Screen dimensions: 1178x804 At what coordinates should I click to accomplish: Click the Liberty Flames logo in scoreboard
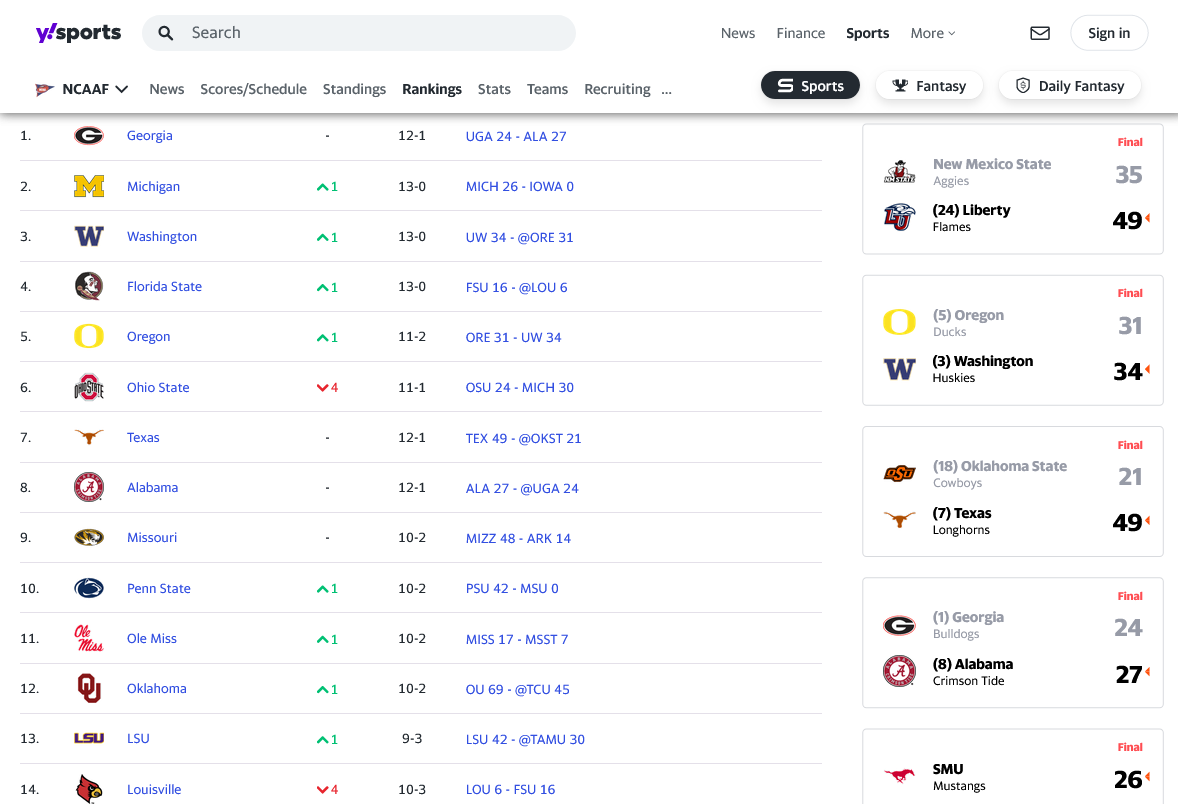(x=899, y=217)
